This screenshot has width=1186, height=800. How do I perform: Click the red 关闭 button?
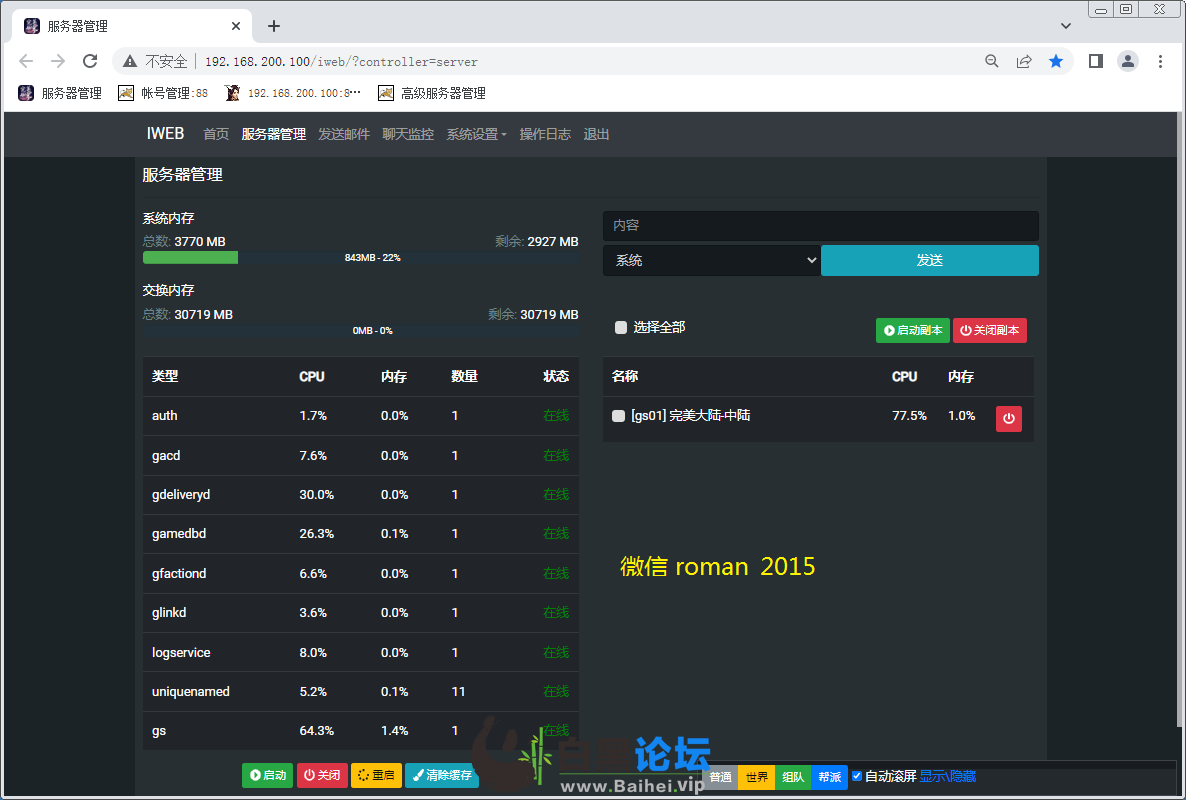point(322,775)
